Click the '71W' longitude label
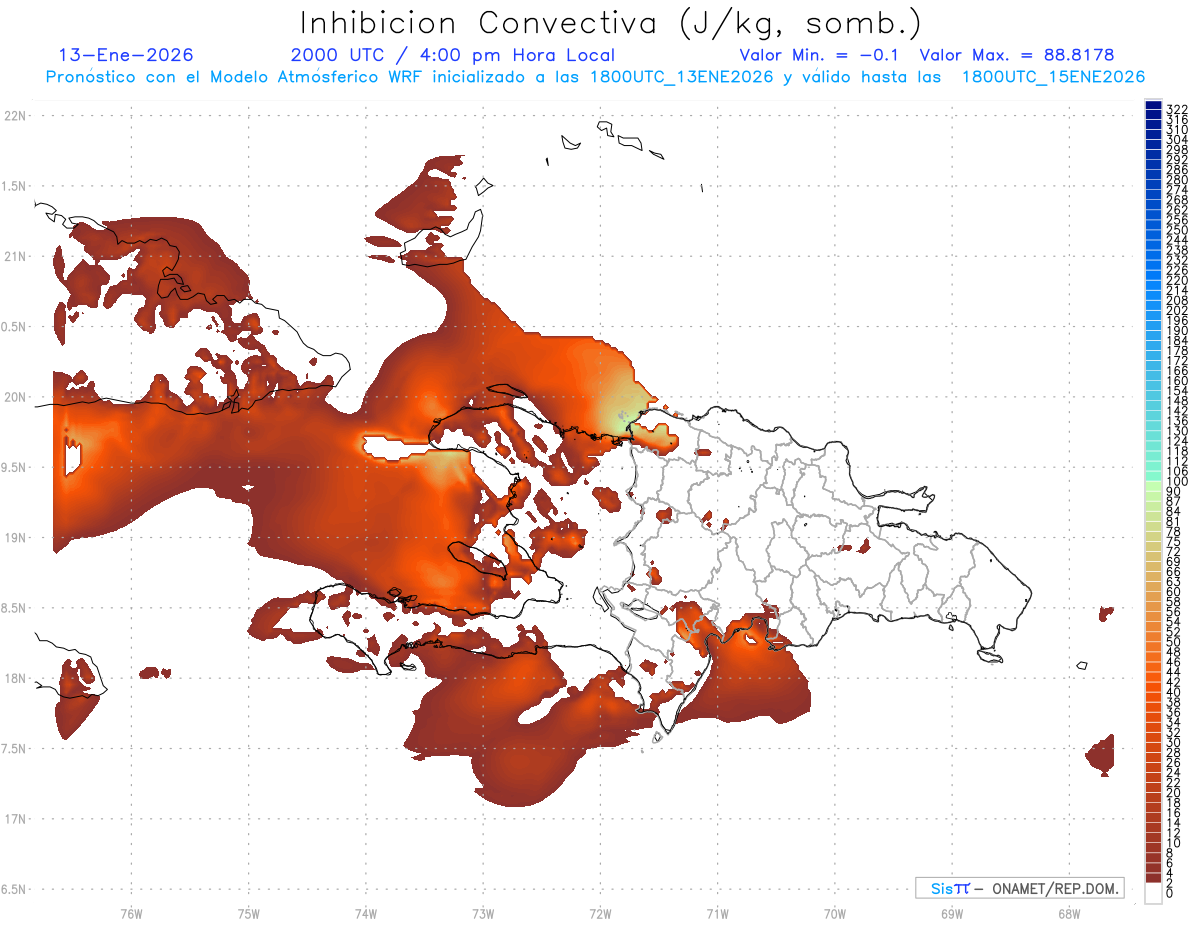The width and height of the screenshot is (1200, 927). 717,914
